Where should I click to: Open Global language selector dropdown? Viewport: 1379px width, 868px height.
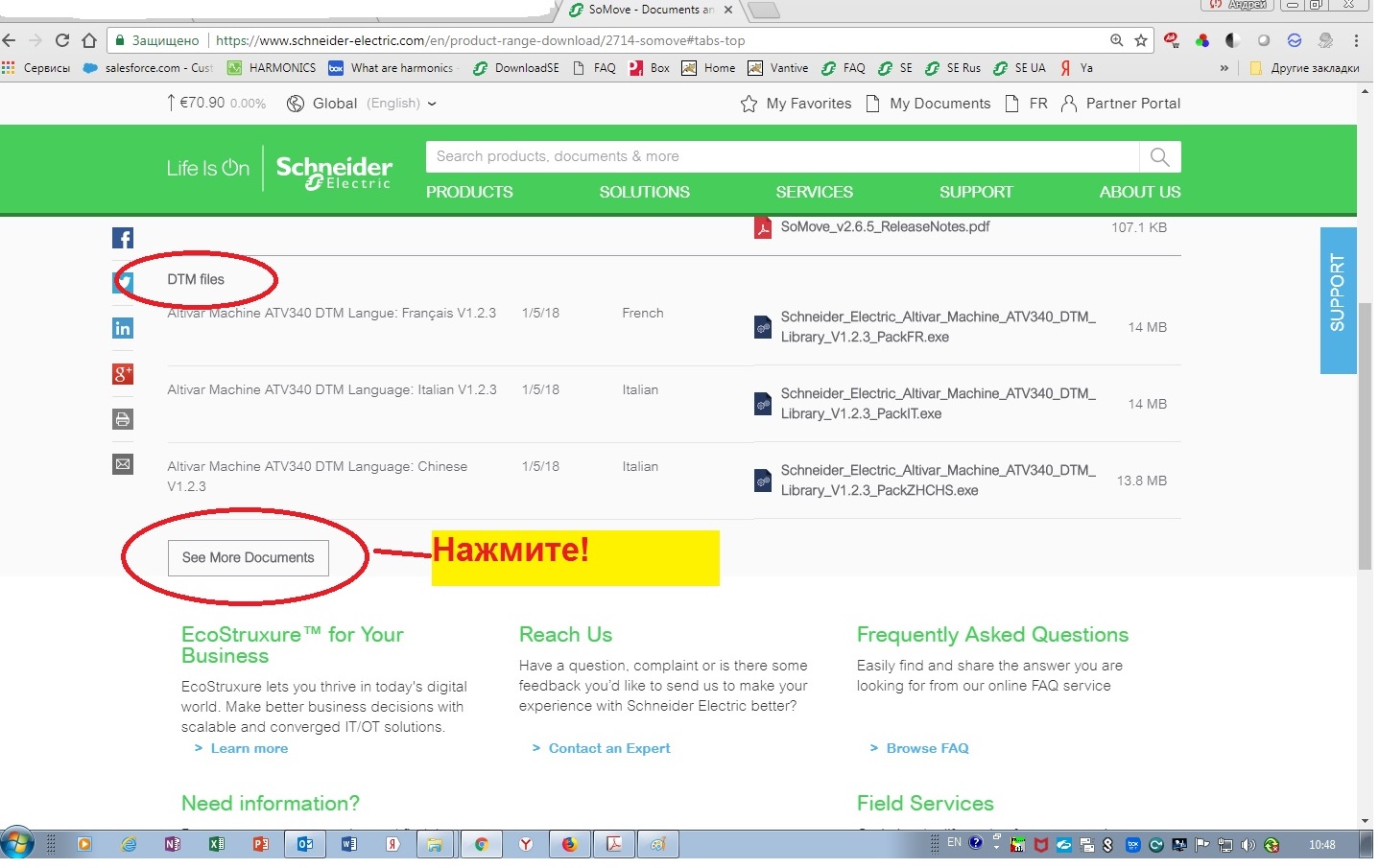point(362,104)
